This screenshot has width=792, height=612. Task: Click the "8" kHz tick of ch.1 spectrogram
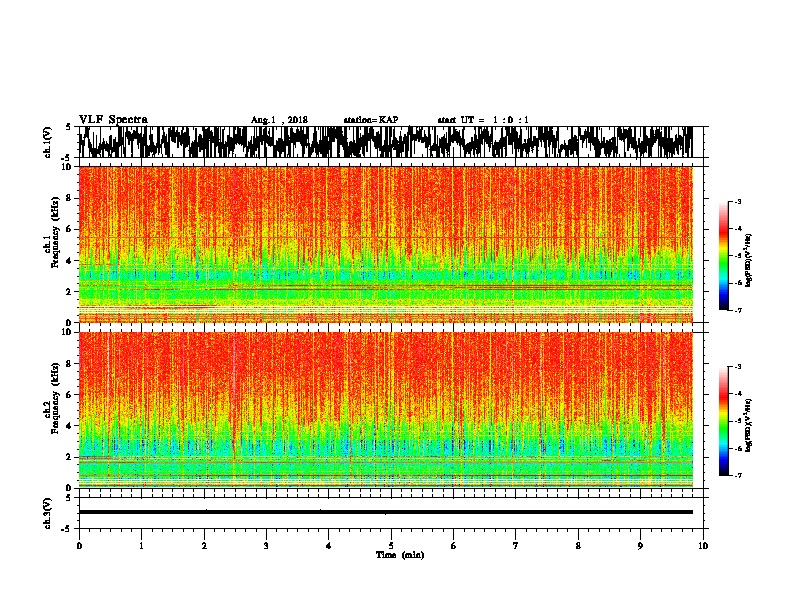coord(70,198)
